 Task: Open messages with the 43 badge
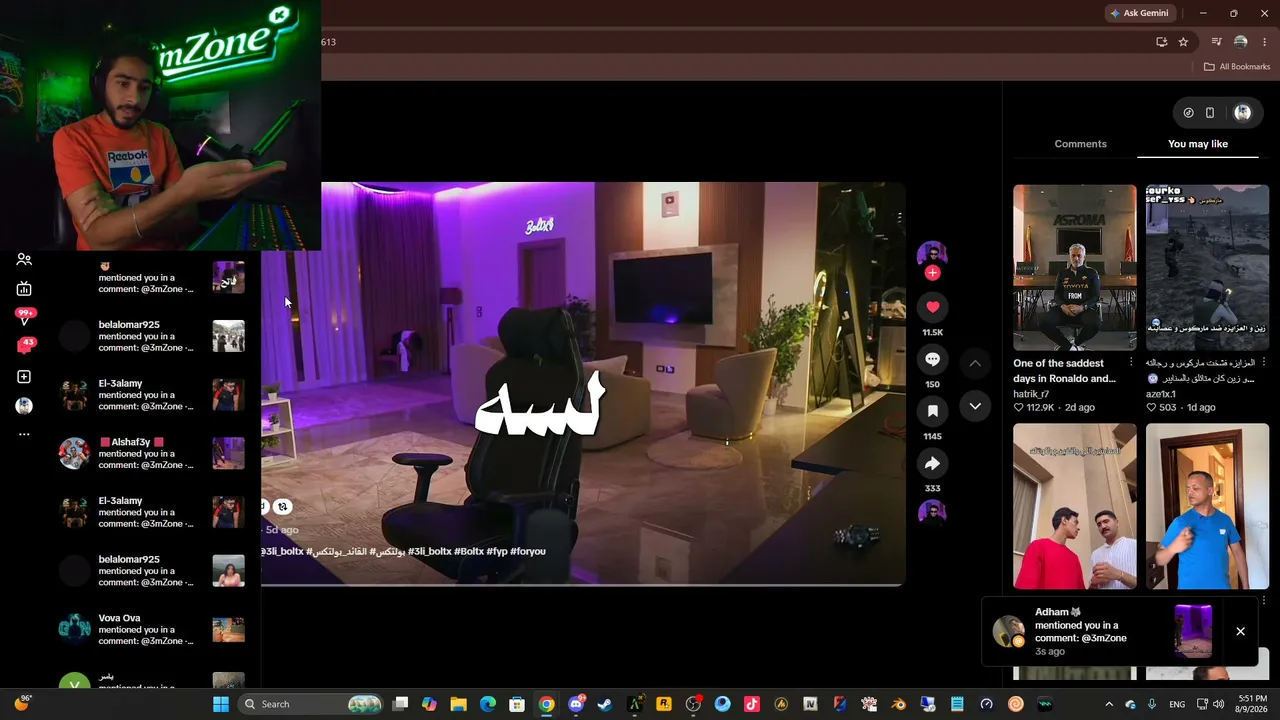[25, 346]
